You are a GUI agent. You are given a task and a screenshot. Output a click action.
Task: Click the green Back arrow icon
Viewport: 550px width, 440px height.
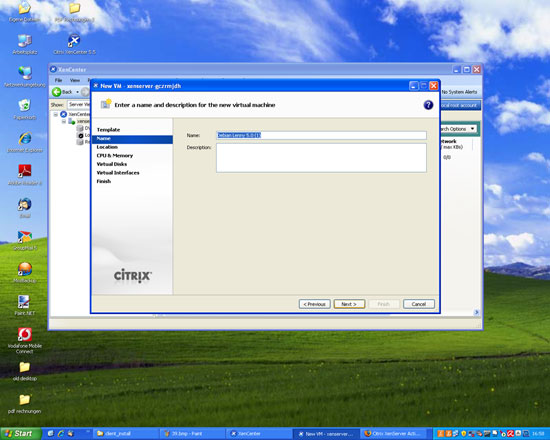[56, 92]
